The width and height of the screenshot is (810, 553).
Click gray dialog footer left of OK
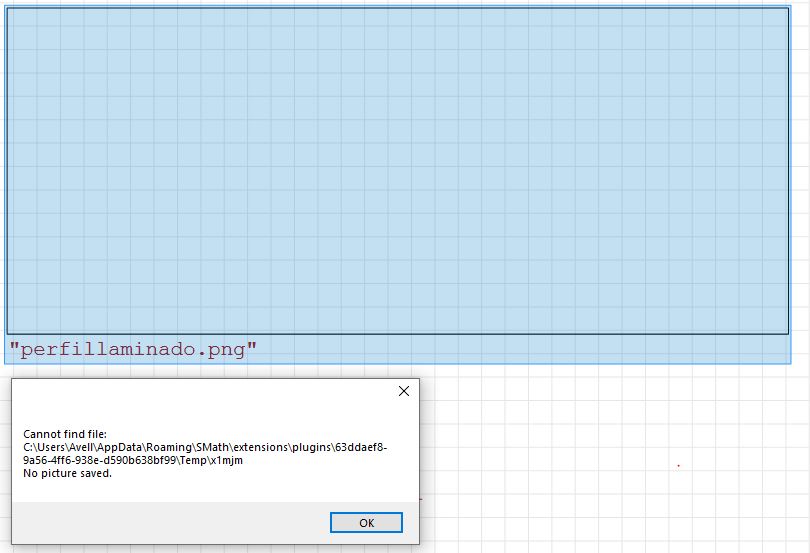pos(170,523)
